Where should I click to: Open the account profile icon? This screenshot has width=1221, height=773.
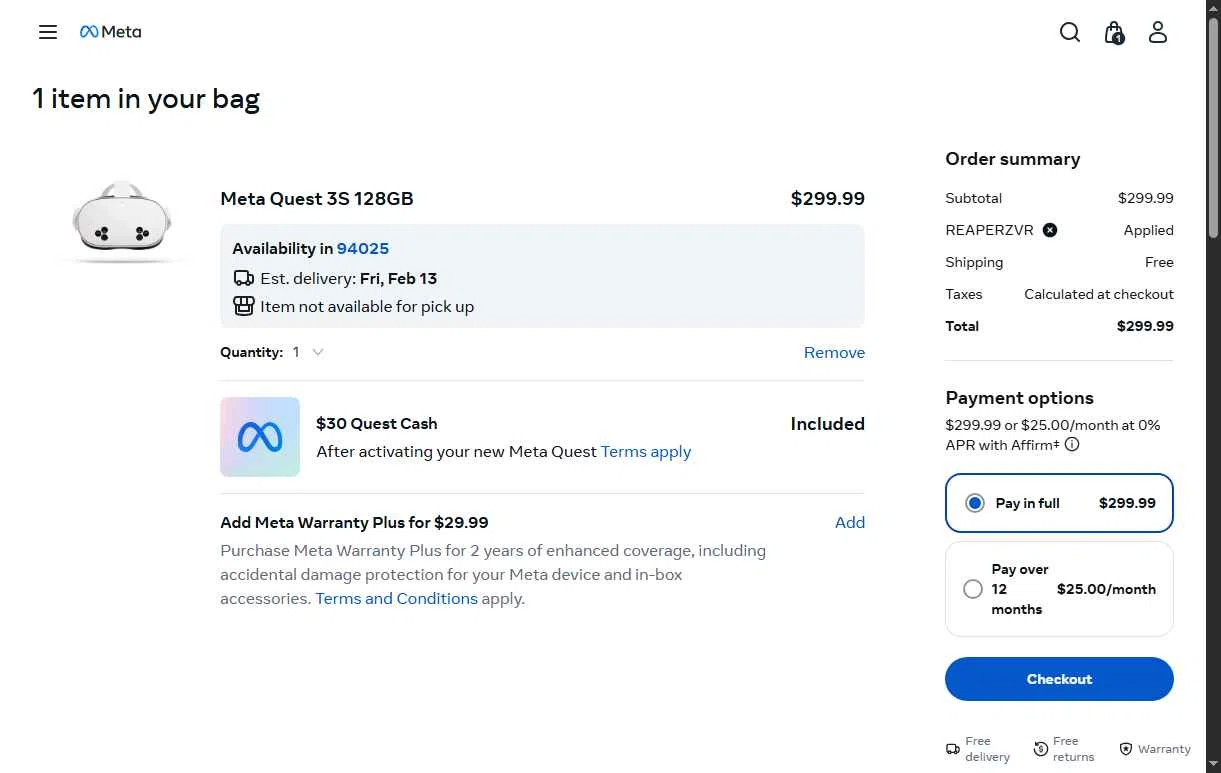(x=1158, y=32)
